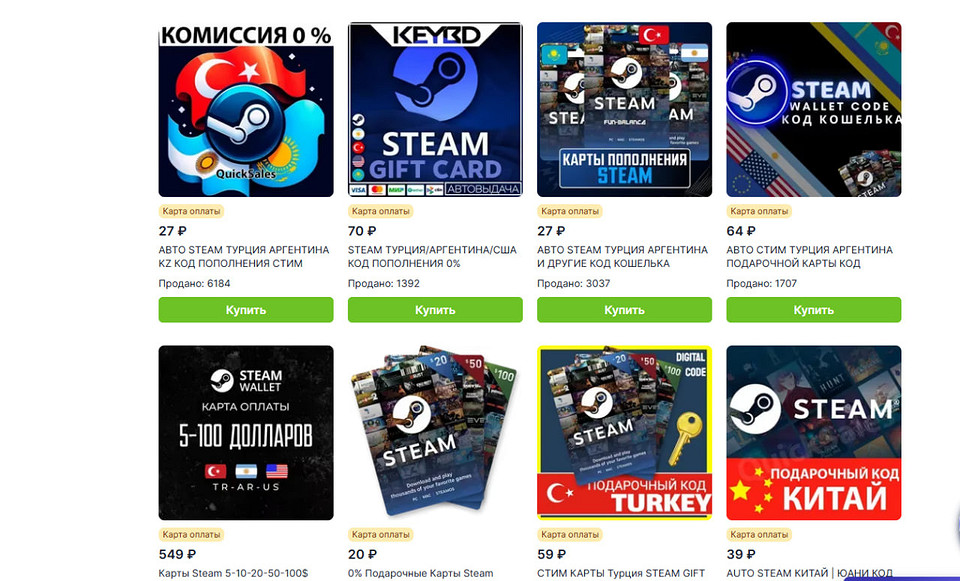Open the 'Подарочный код Turkey' image
Viewport: 960px width, 581px height.
[624, 433]
